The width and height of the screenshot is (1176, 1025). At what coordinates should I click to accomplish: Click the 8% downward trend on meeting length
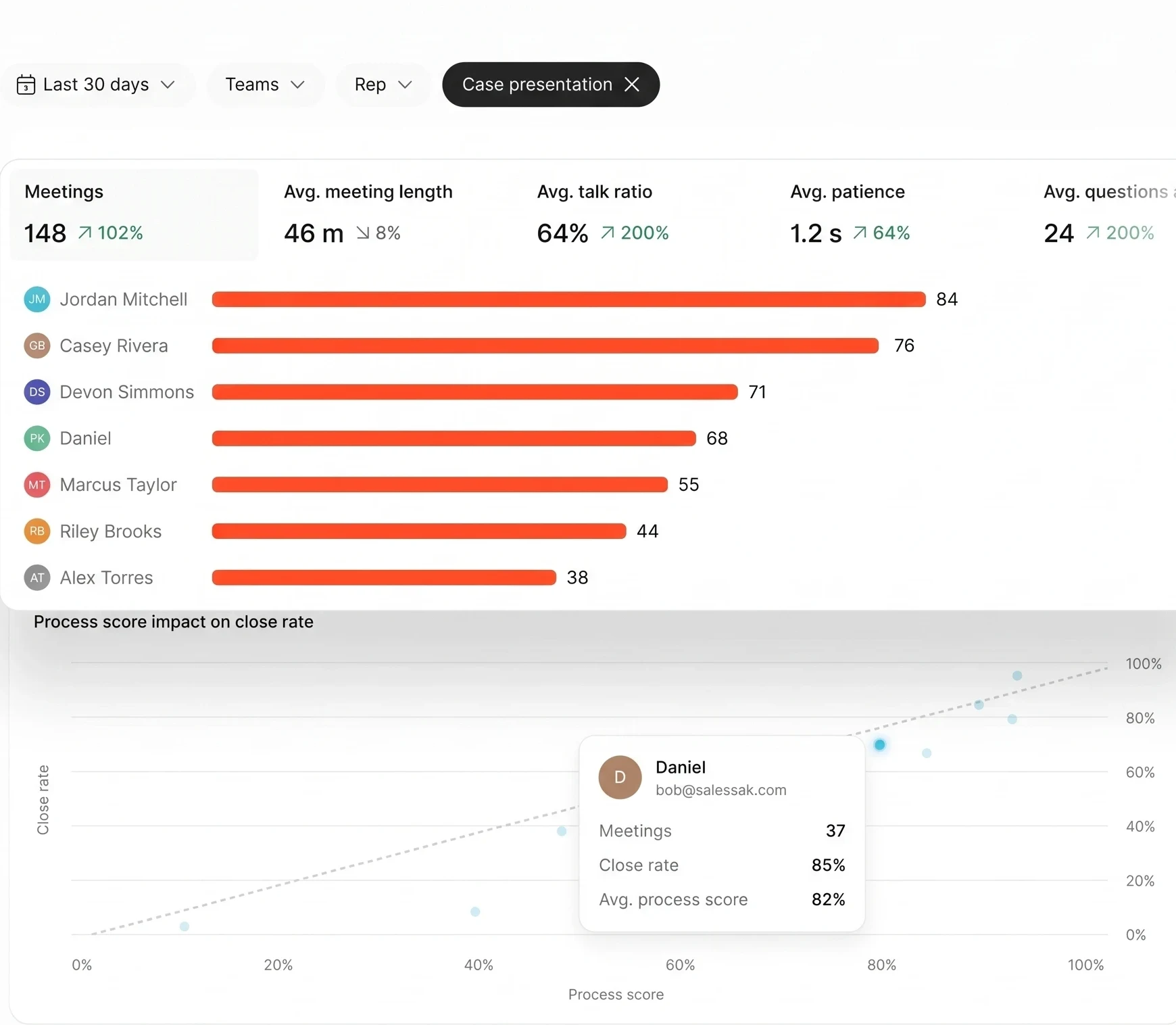[x=378, y=233]
